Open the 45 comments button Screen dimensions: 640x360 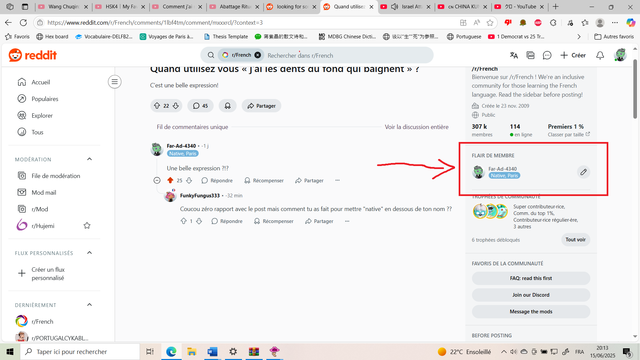(200, 106)
